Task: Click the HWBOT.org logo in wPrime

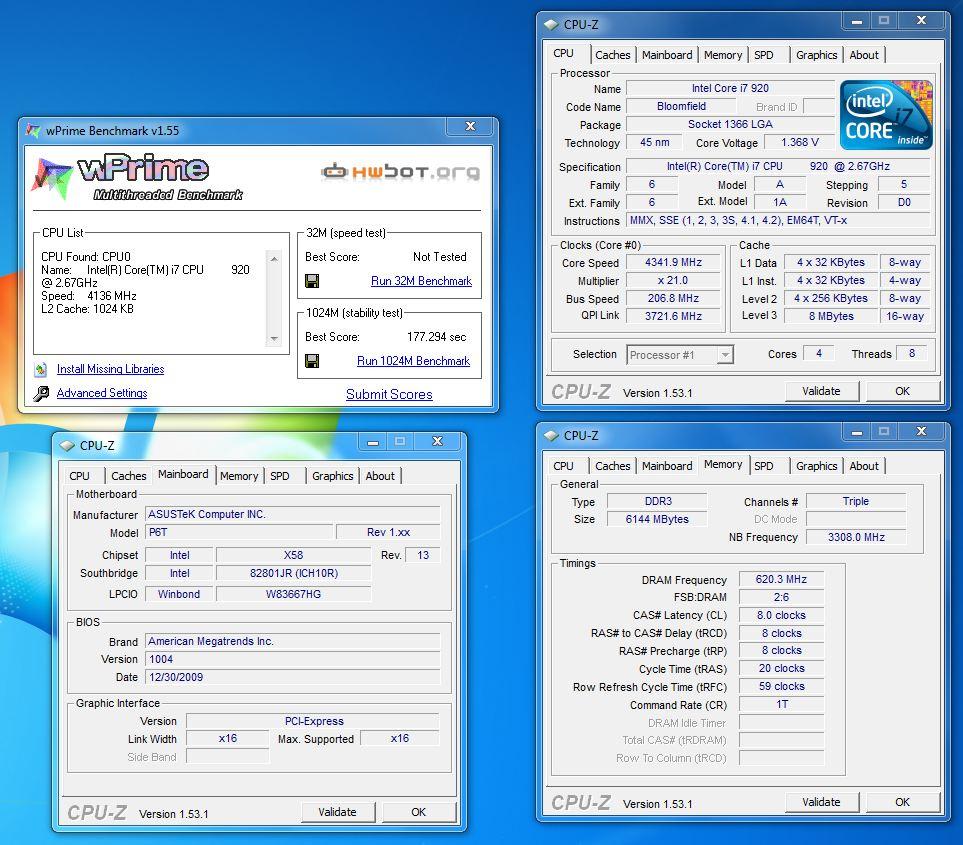Action: [400, 171]
